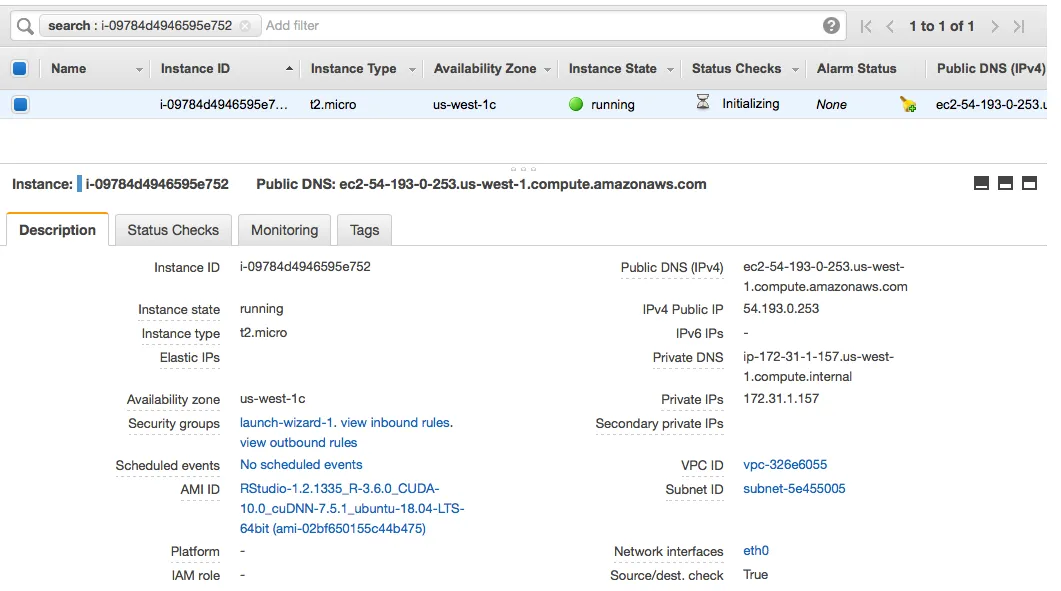Sort by the Instance ID ascending arrow

(x=289, y=68)
